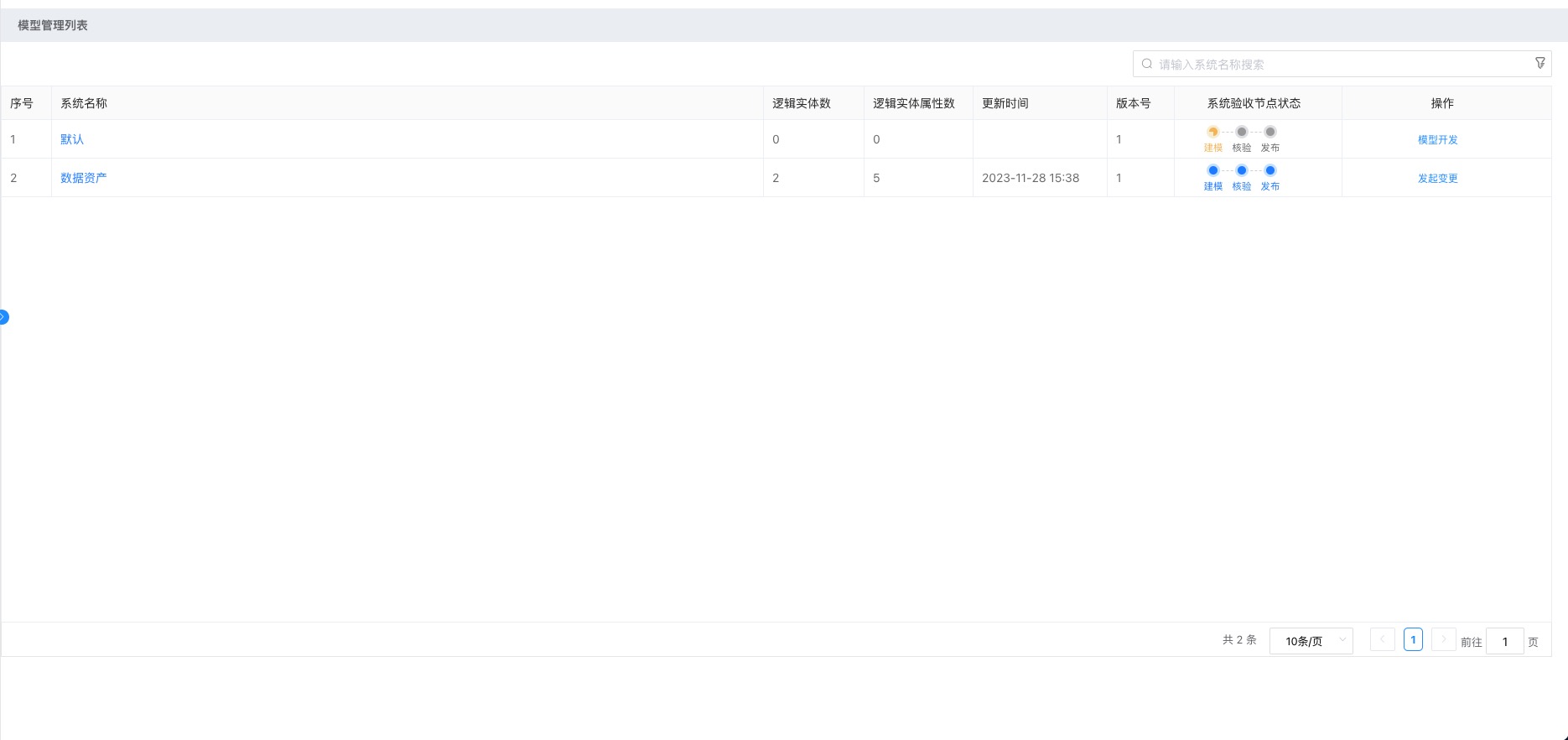Click the search magnifier icon
The width and height of the screenshot is (1568, 740).
pos(1147,64)
